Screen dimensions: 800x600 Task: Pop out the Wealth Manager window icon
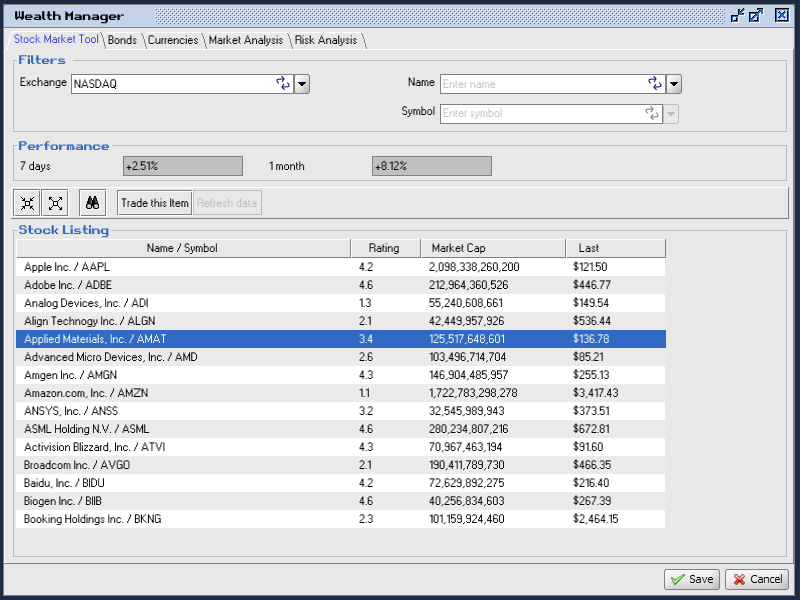coord(756,15)
